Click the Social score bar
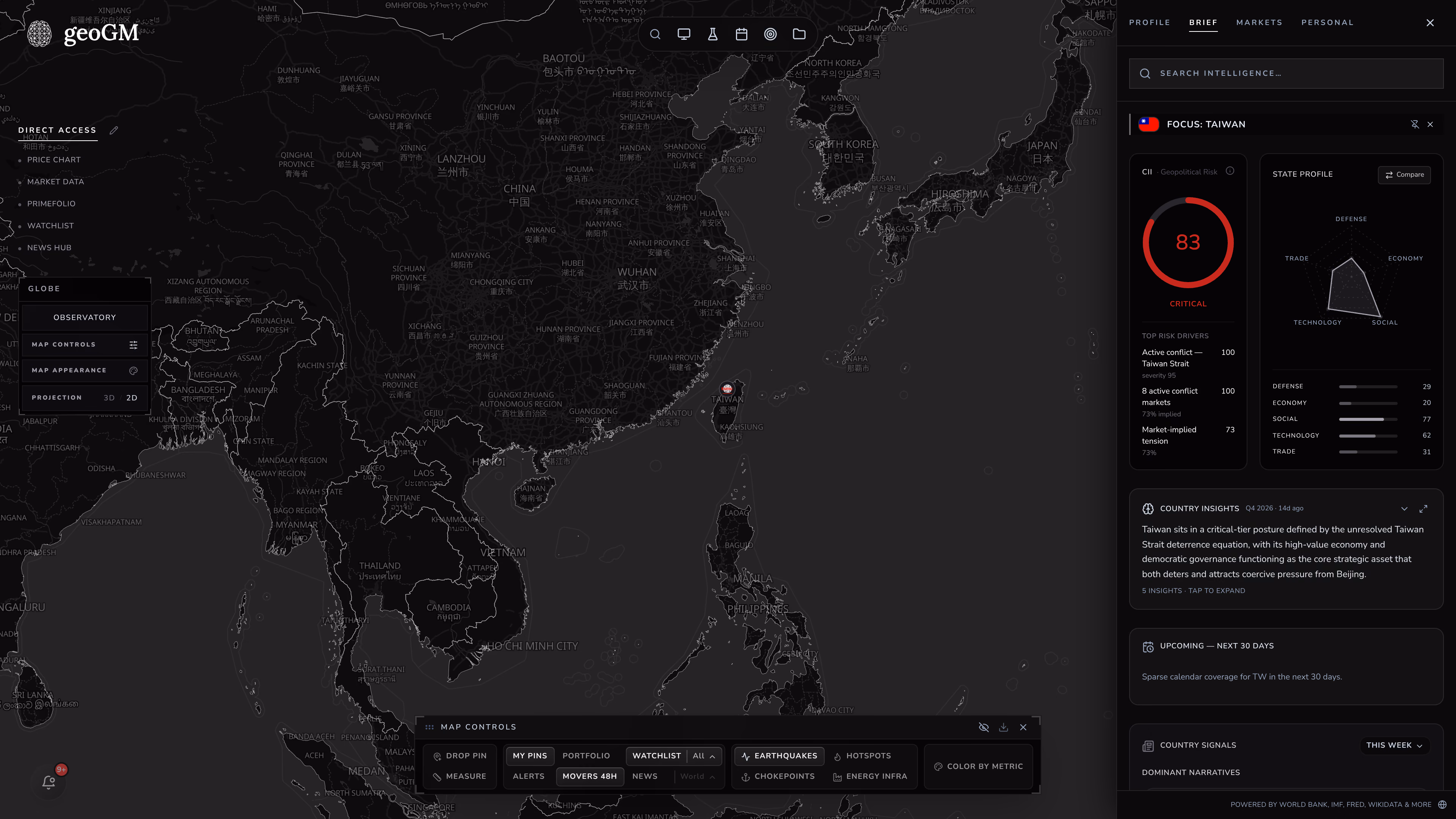Screen dimensions: 1456x819 (1368, 419)
